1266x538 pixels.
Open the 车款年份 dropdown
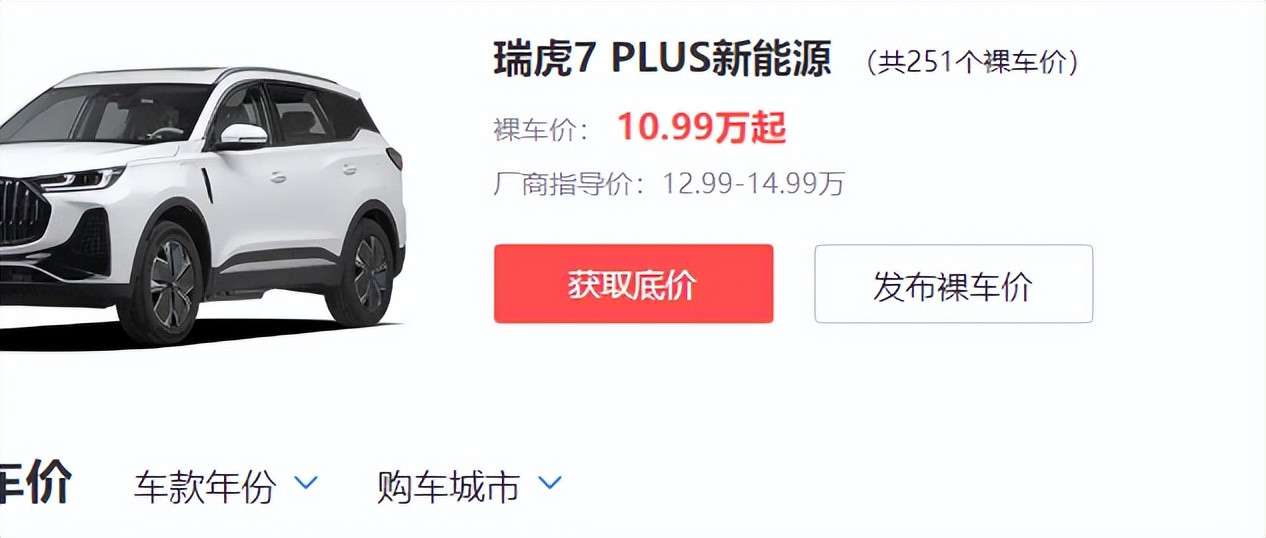[x=225, y=487]
